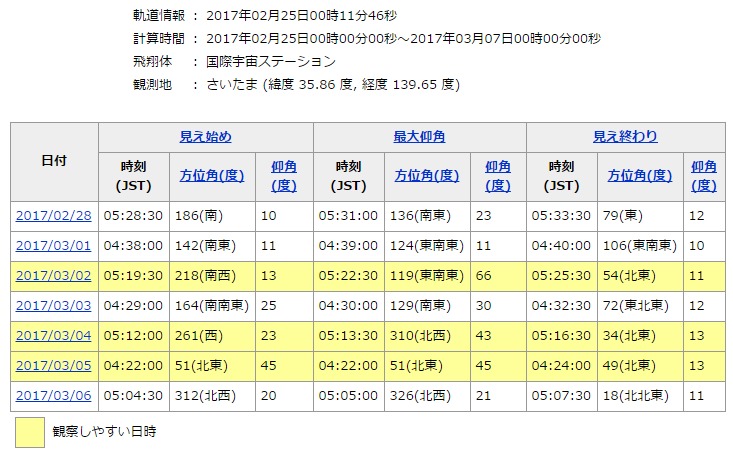This screenshot has width=733, height=450.
Task: Click the 2017/03/02 date link
Action: (53, 275)
